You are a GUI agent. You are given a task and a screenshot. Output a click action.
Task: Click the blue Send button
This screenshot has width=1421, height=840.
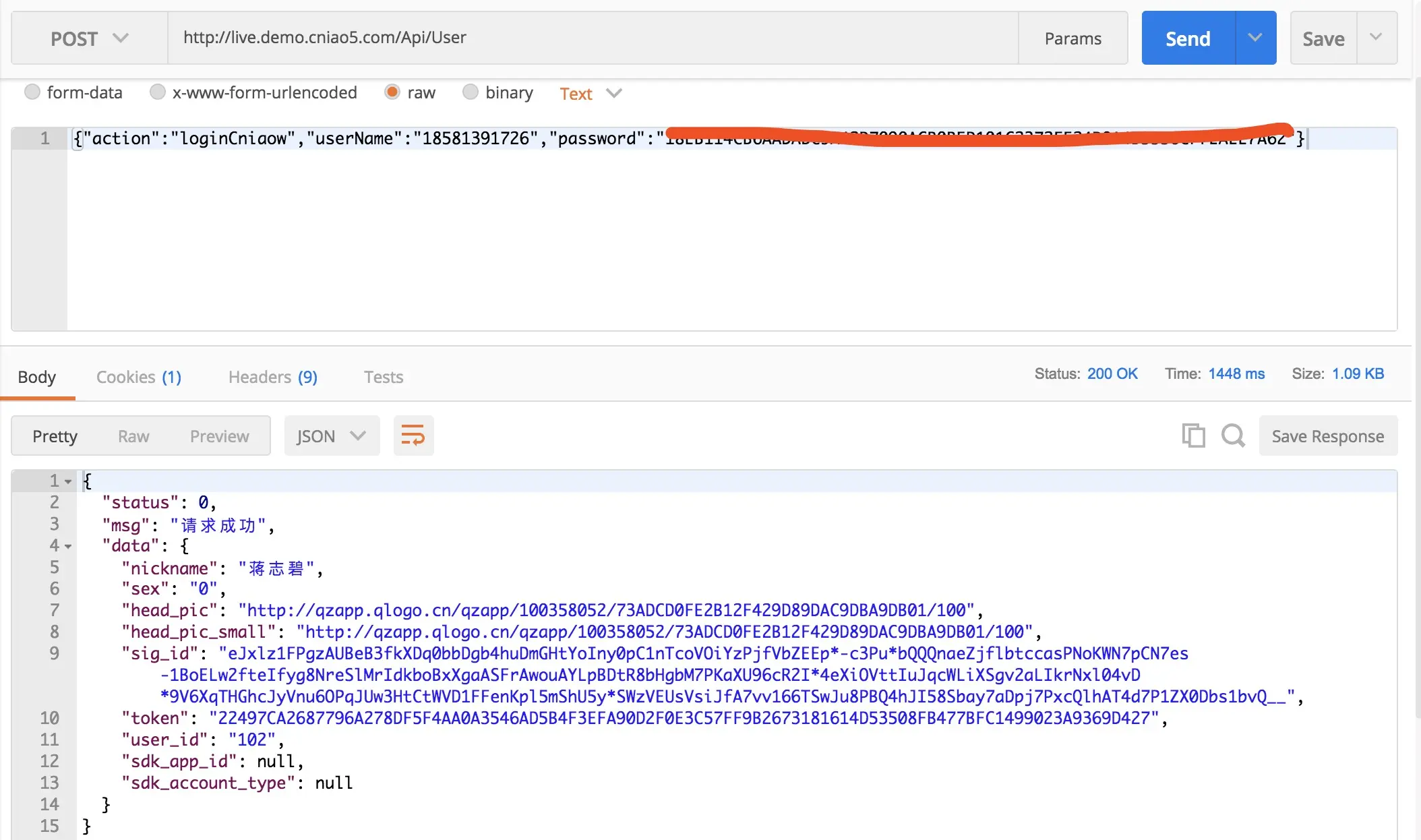pyautogui.click(x=1188, y=38)
